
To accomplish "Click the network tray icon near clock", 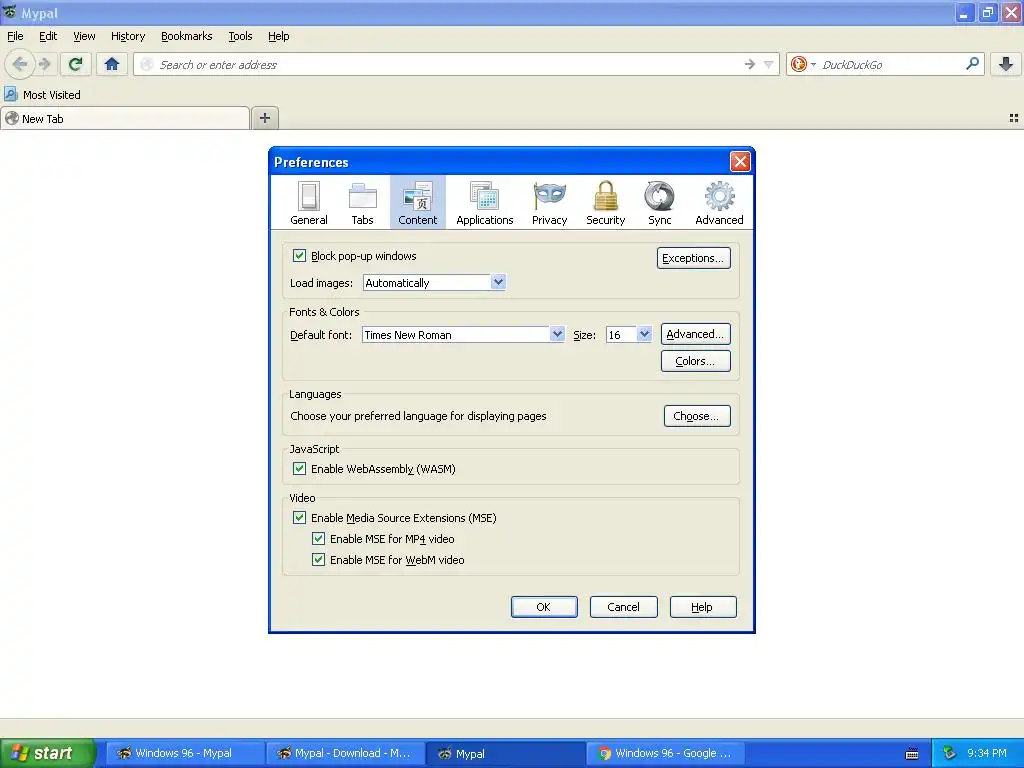I will 950,754.
